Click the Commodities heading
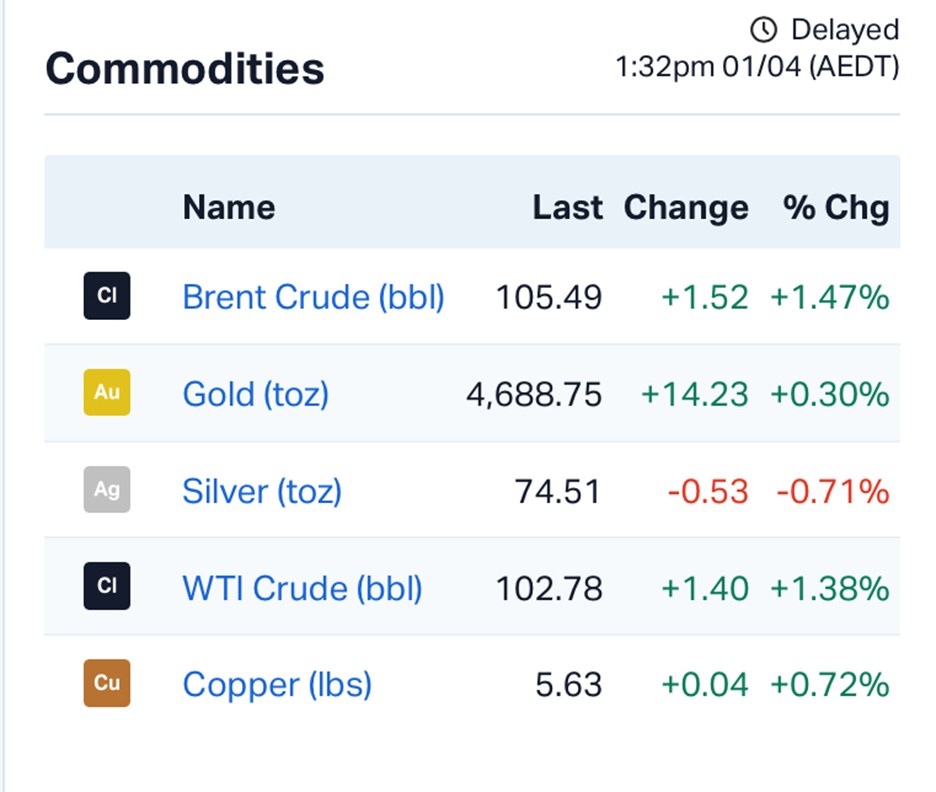The height and width of the screenshot is (792, 936). tap(185, 69)
